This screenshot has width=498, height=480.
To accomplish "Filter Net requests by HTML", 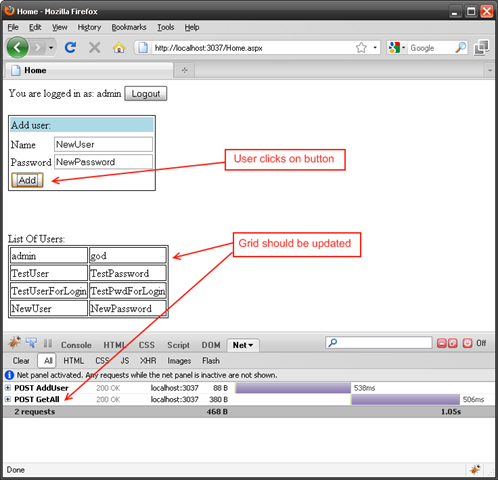I will 74,361.
